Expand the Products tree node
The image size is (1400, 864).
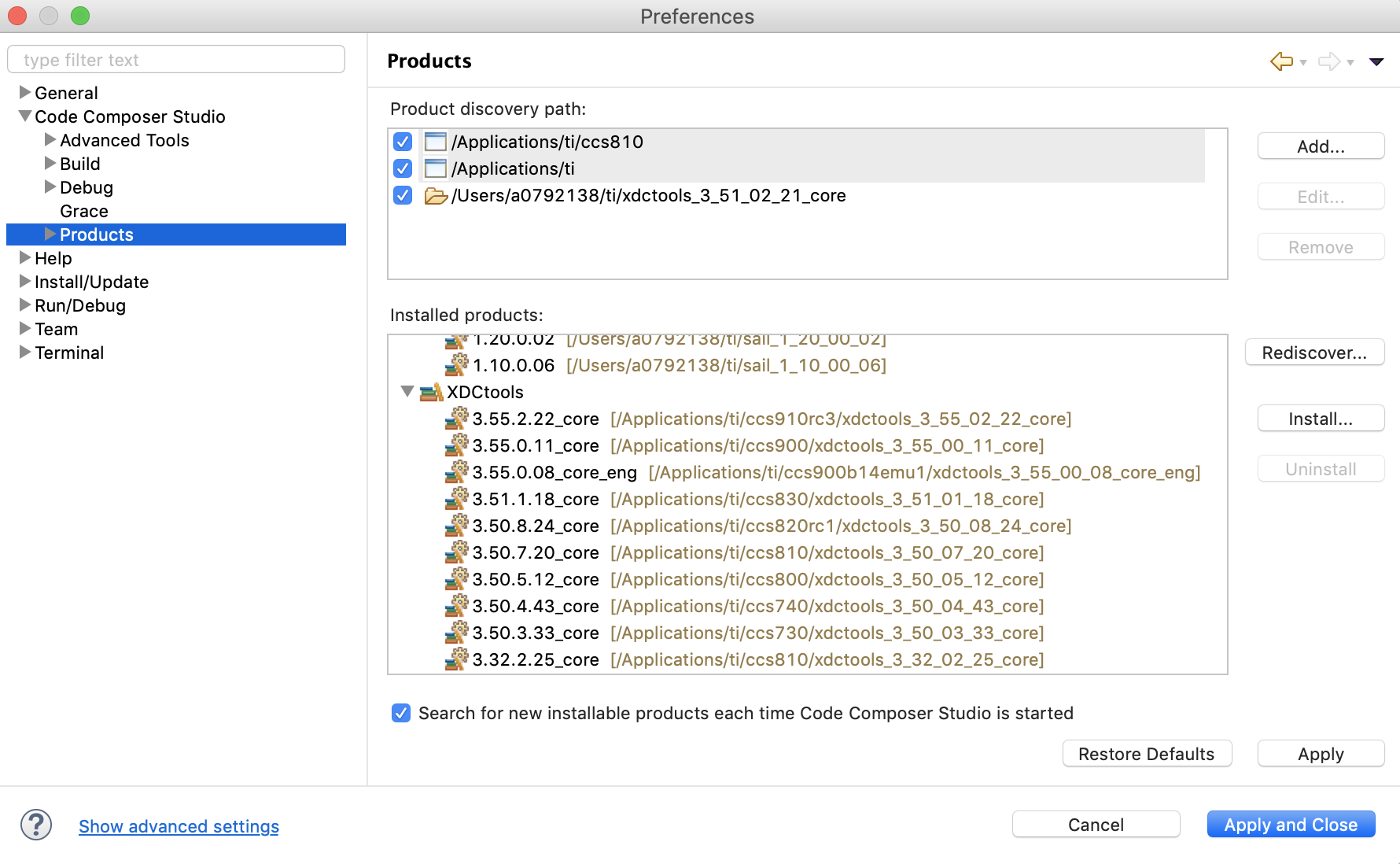50,234
